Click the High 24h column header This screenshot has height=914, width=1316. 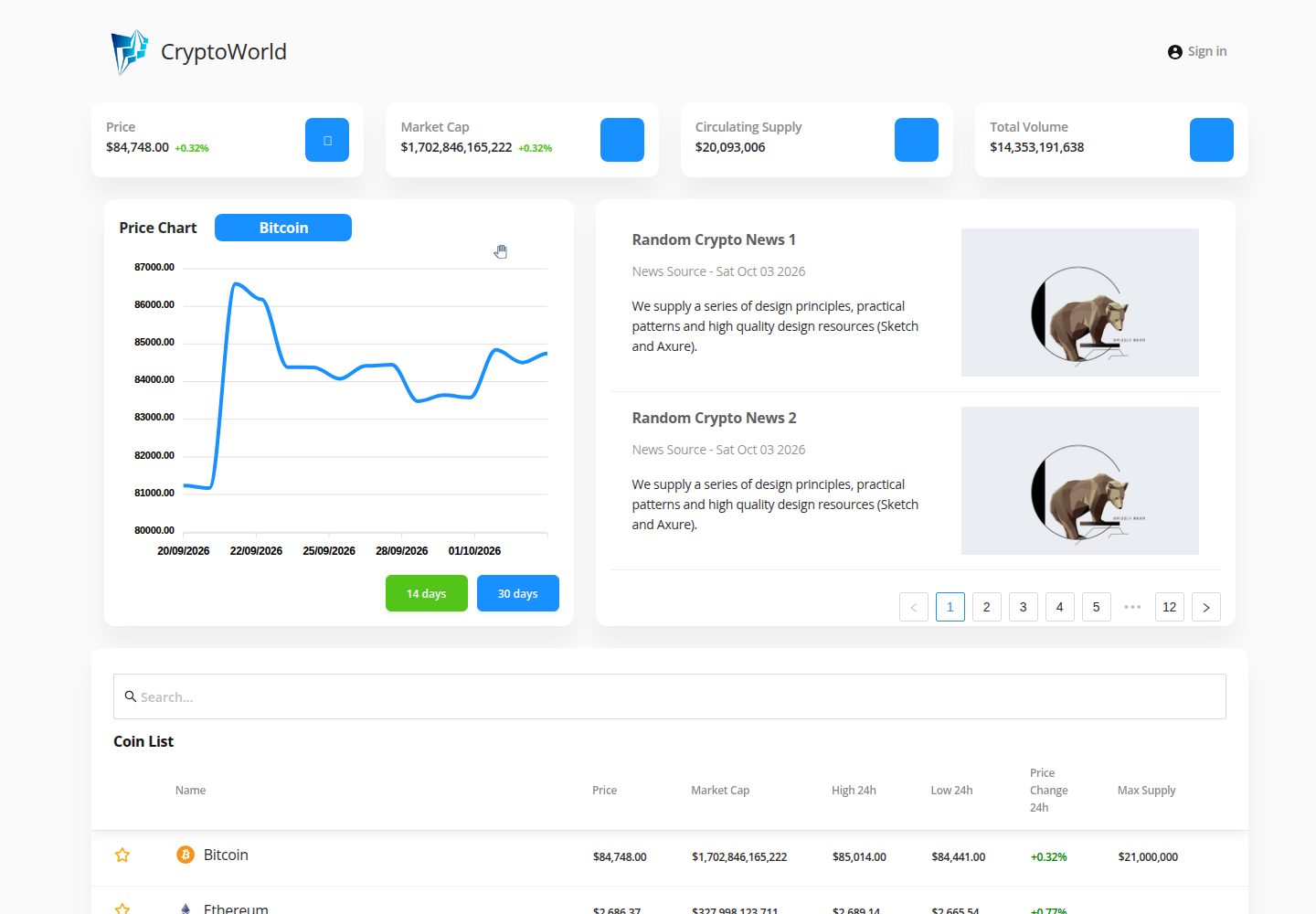point(854,790)
